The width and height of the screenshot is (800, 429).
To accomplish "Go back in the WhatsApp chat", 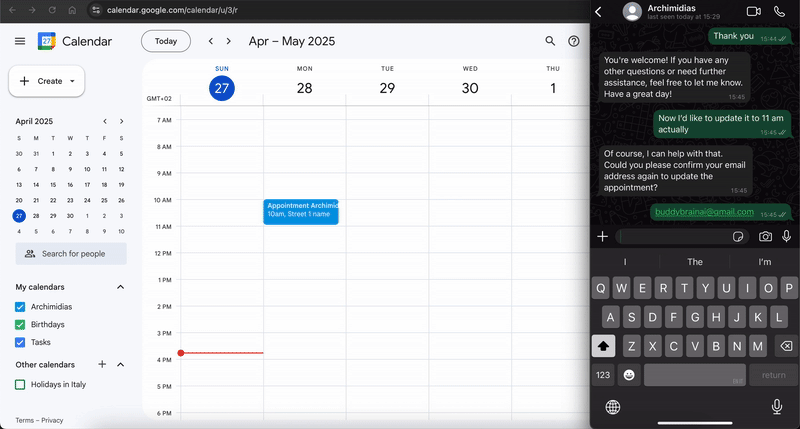I will pyautogui.click(x=598, y=12).
